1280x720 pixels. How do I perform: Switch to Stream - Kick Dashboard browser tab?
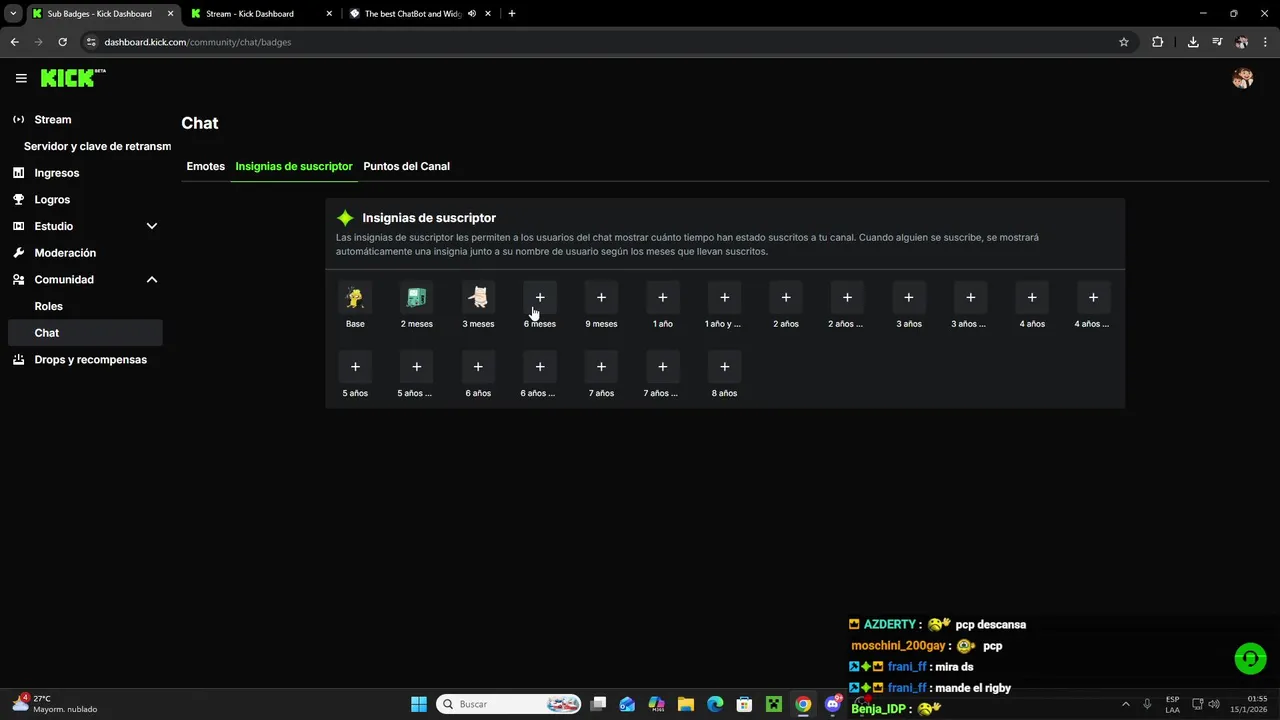[x=260, y=14]
